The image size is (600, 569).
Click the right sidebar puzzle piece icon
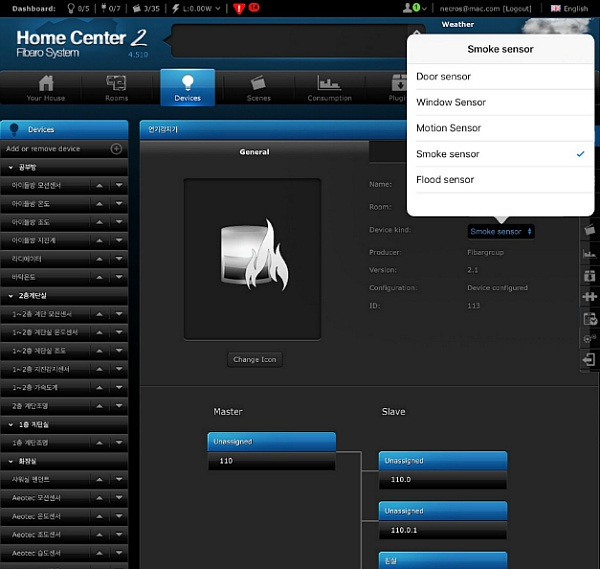[590, 297]
